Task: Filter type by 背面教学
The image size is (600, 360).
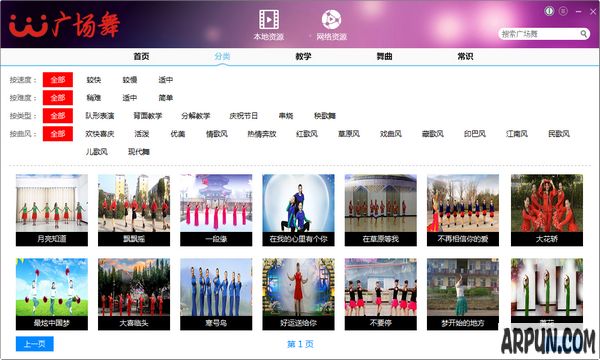Action: [x=148, y=116]
